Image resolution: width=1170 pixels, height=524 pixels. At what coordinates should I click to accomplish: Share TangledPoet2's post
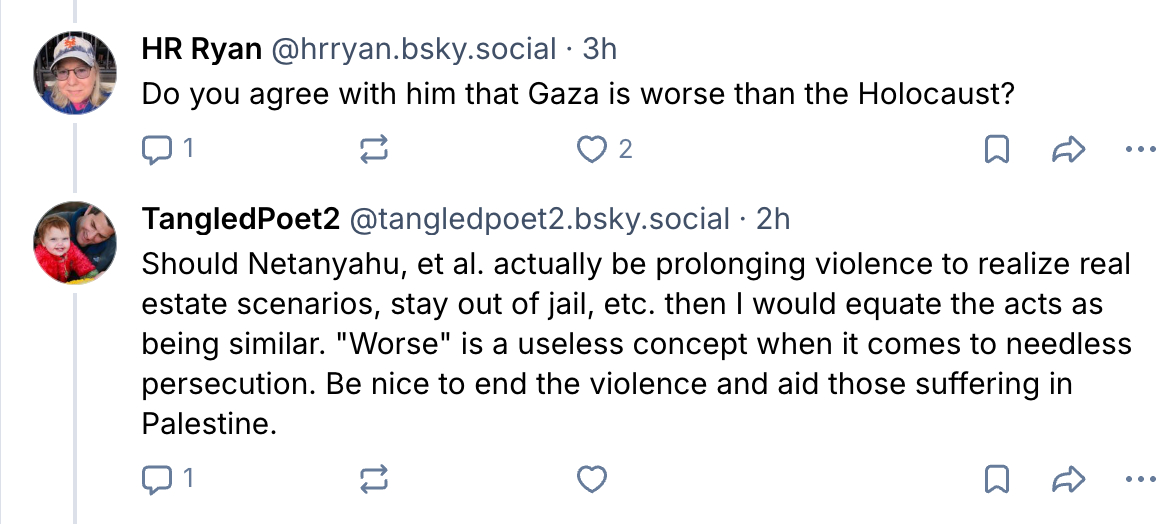tap(1069, 479)
